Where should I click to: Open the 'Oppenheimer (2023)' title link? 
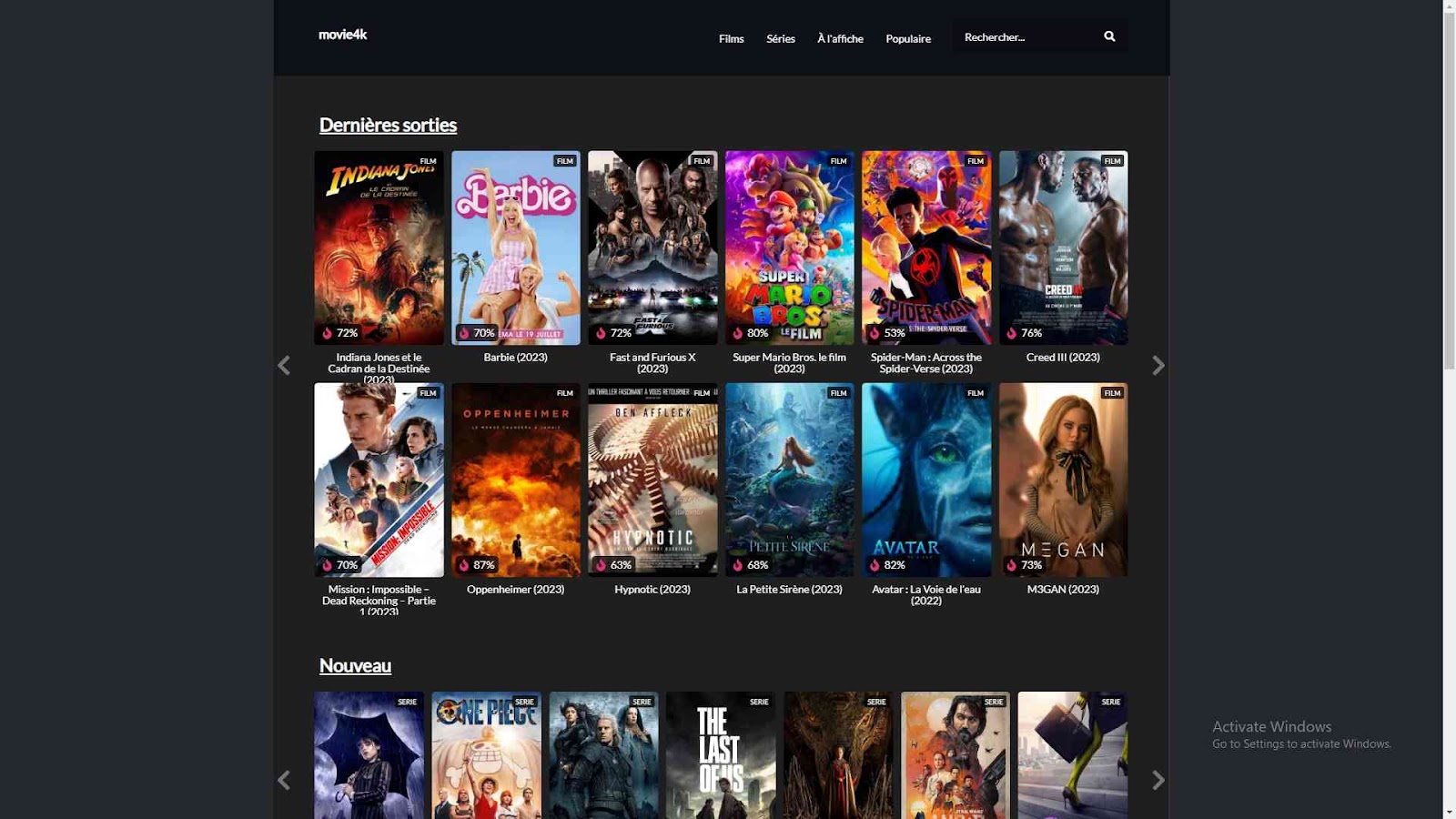coord(516,590)
